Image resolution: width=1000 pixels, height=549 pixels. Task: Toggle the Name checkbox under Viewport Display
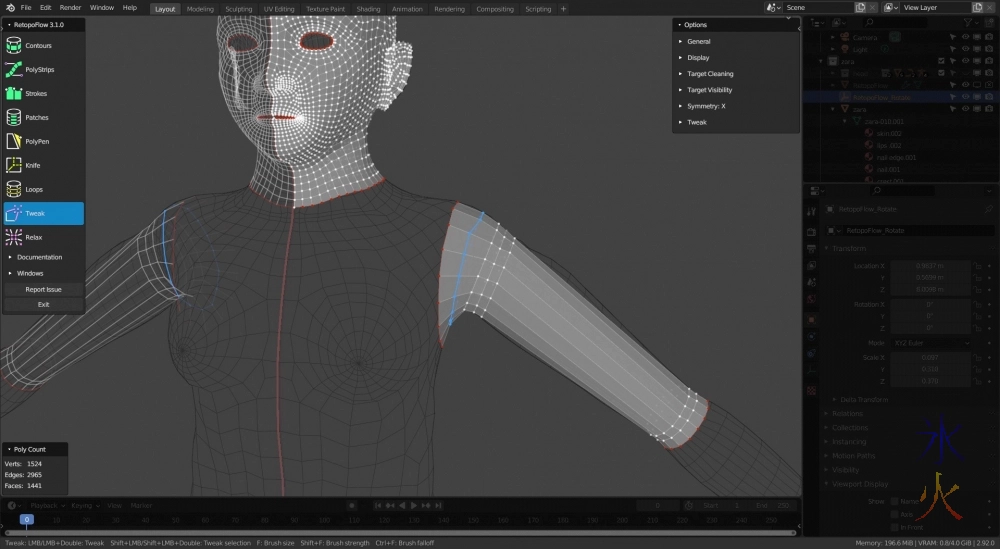(895, 501)
